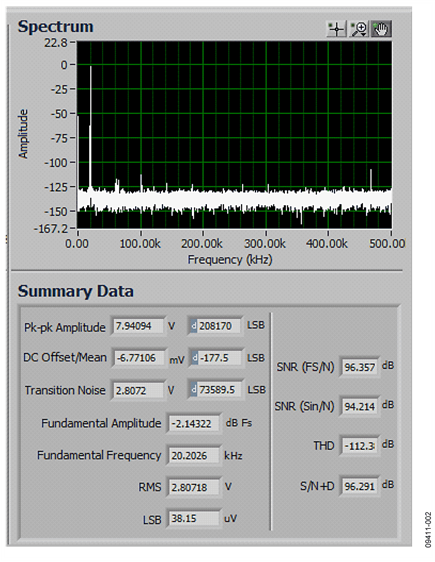435x562 pixels.
Task: Click the SNR (FS/N) value box
Action: tap(359, 367)
